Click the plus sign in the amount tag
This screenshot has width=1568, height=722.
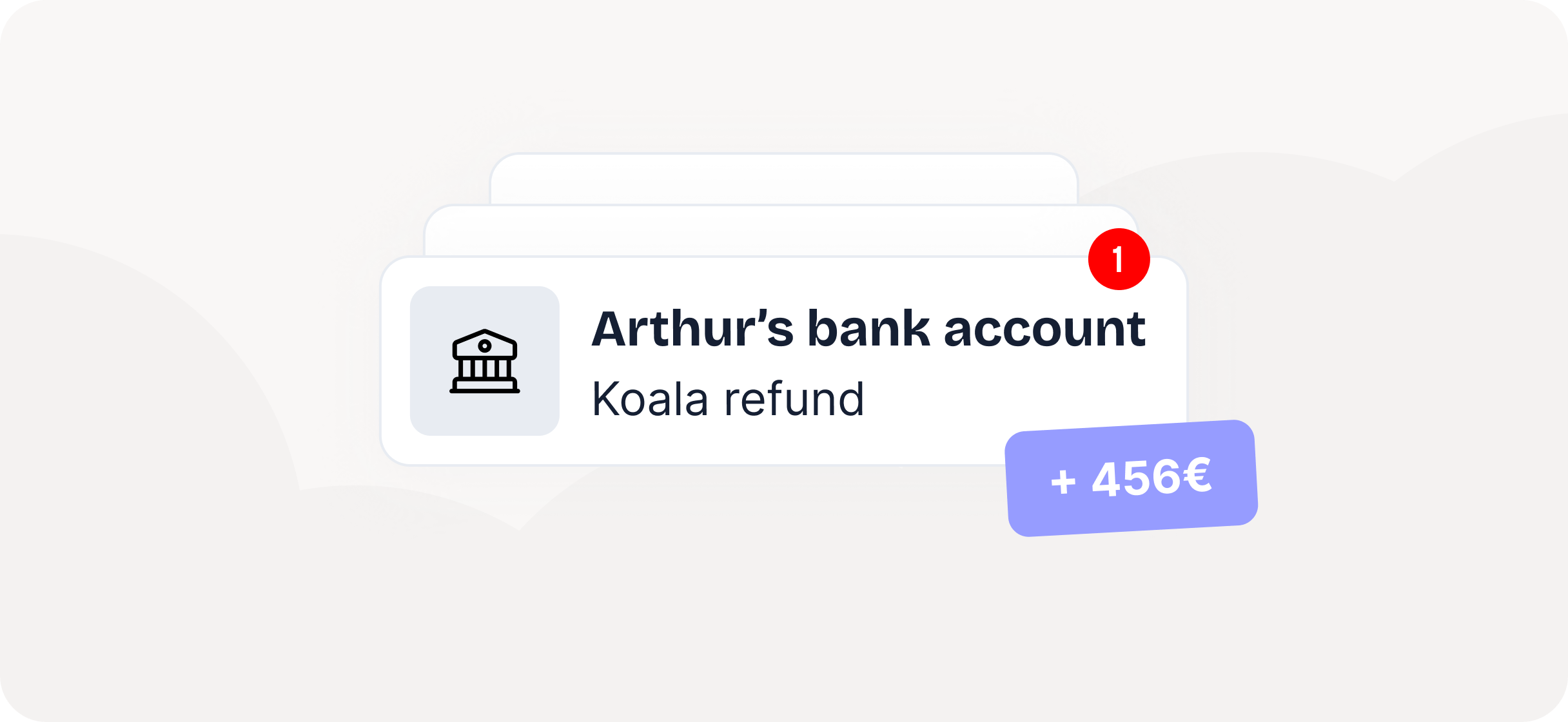tap(1063, 482)
